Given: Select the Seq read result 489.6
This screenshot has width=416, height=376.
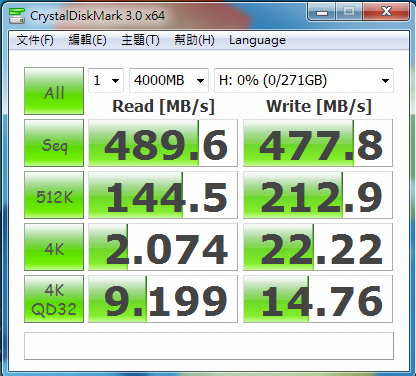Looking at the screenshot, I should [163, 143].
